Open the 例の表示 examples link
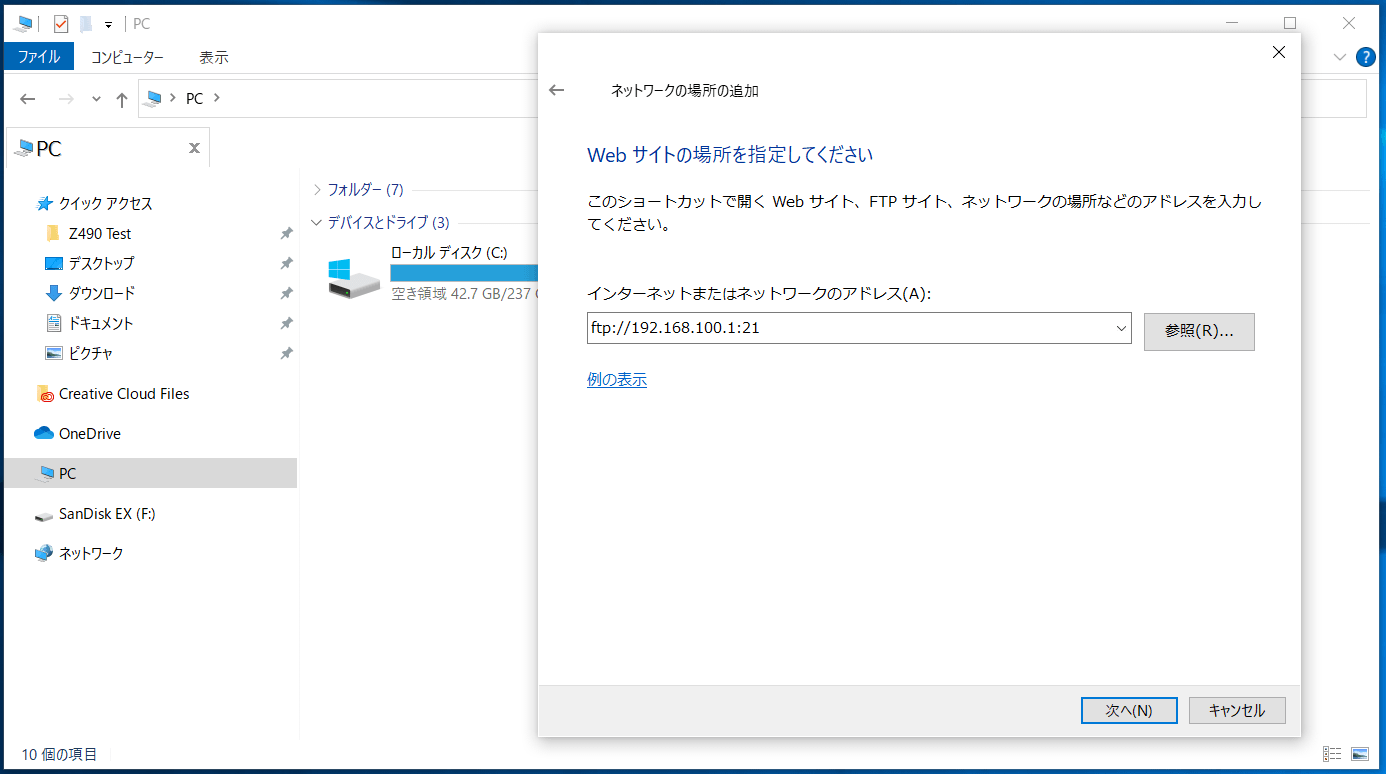Screen dimensions: 1386x774 pyautogui.click(x=617, y=380)
